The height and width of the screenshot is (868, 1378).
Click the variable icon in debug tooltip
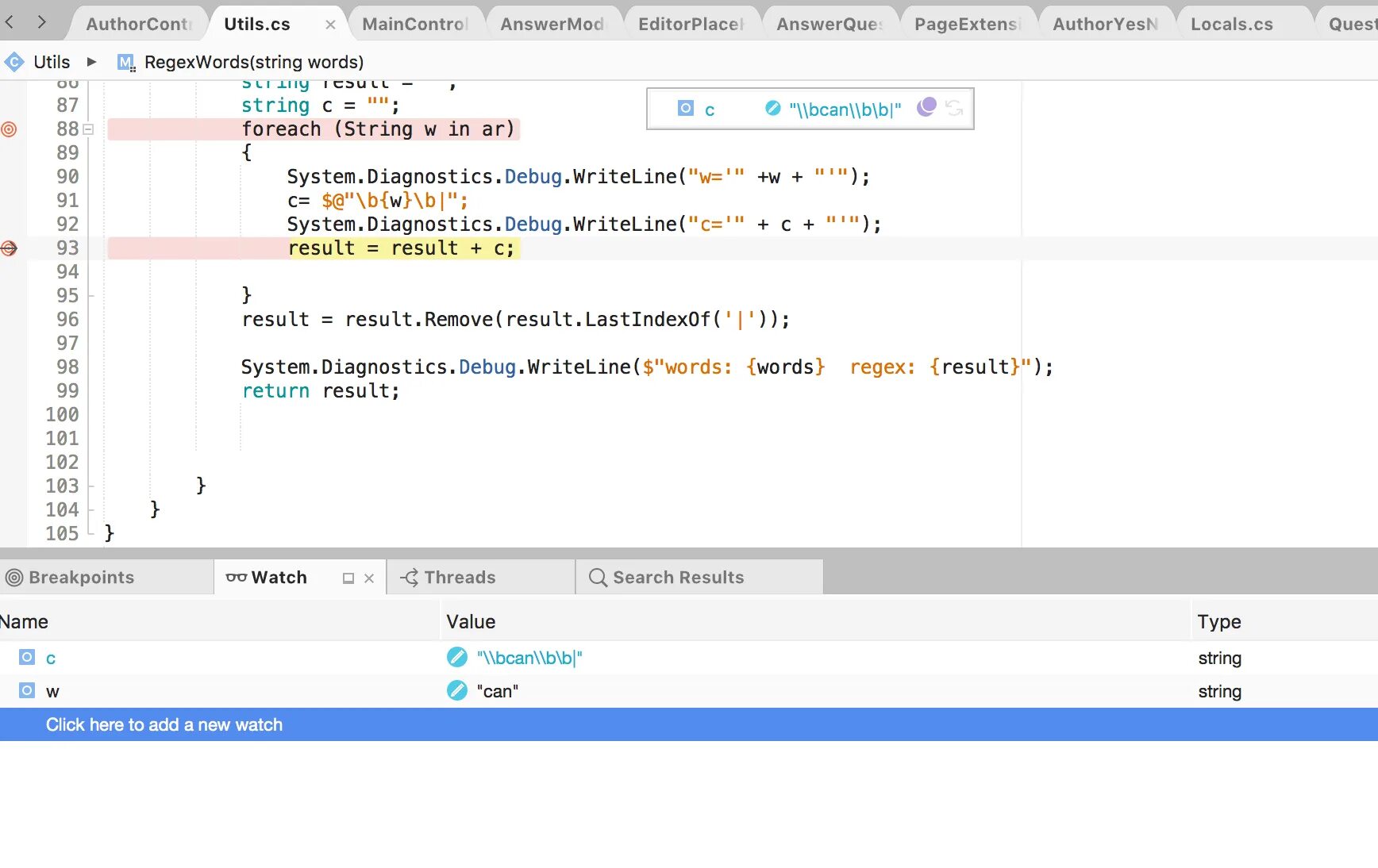pyautogui.click(x=686, y=108)
